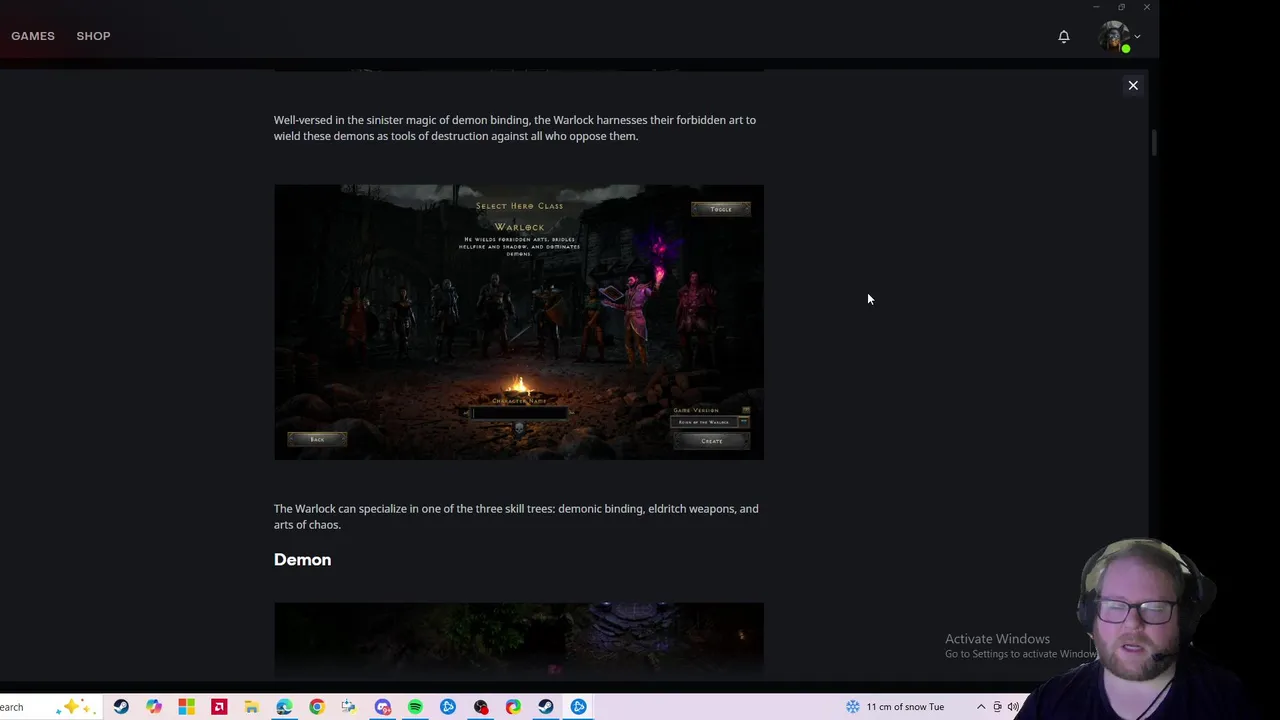
Task: Open Microsoft Store from the taskbar
Action: tap(186, 707)
